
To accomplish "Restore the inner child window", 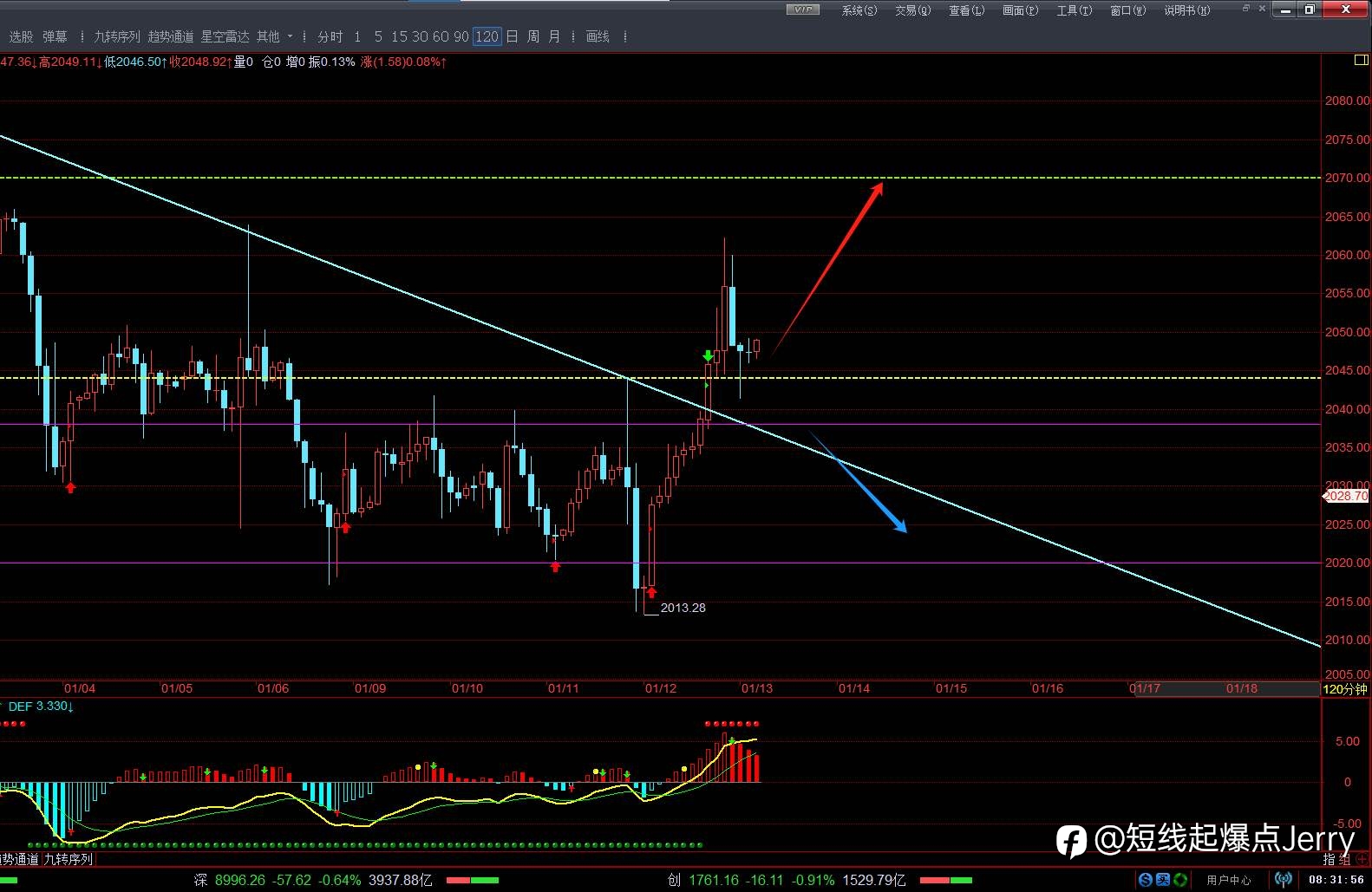I will [1245, 8].
